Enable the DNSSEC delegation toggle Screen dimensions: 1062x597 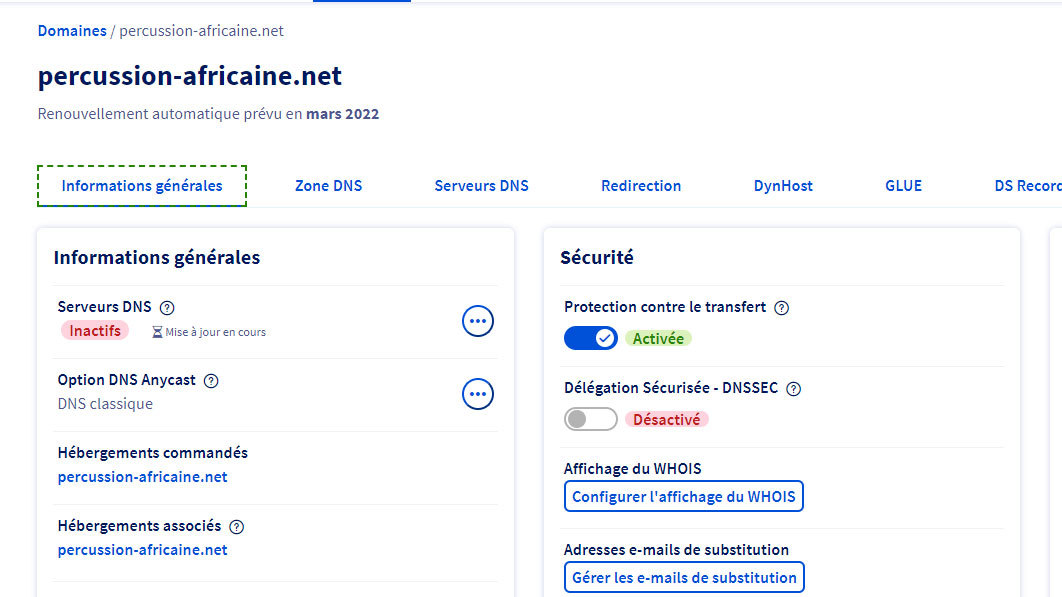(591, 419)
